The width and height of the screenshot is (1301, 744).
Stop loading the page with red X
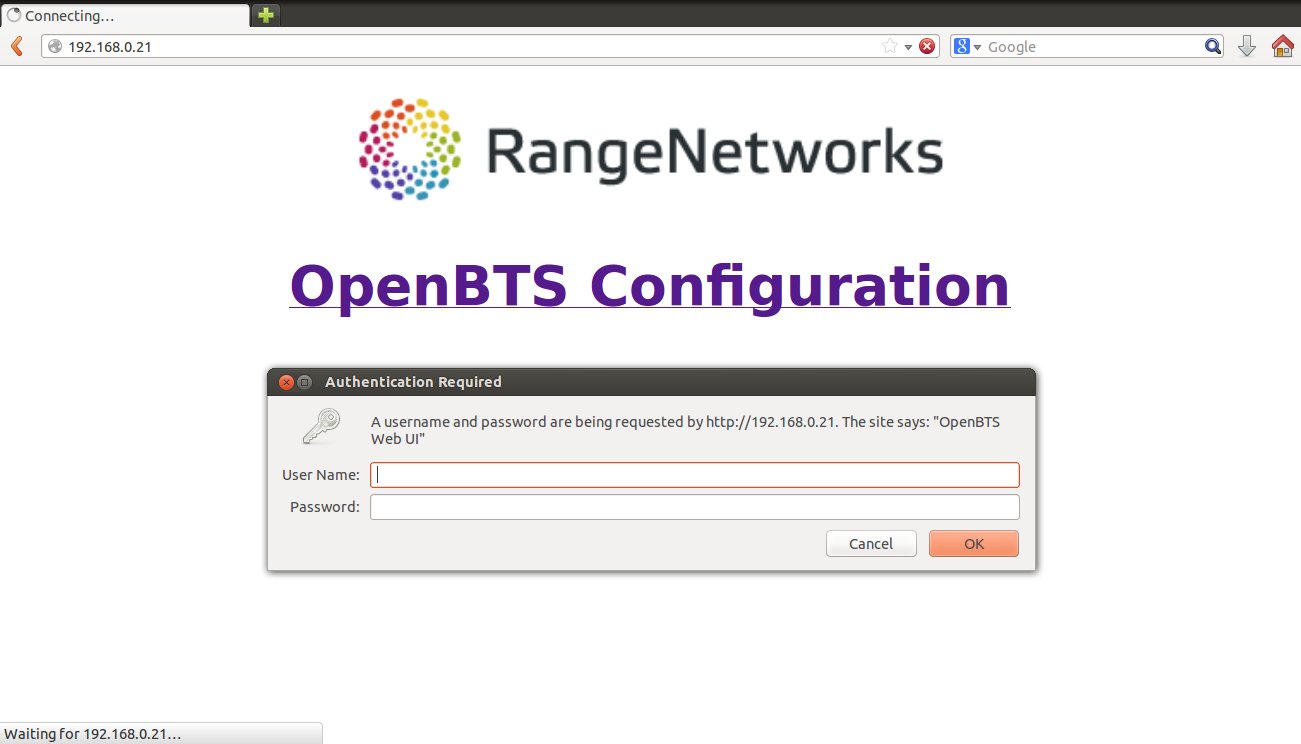(x=927, y=46)
